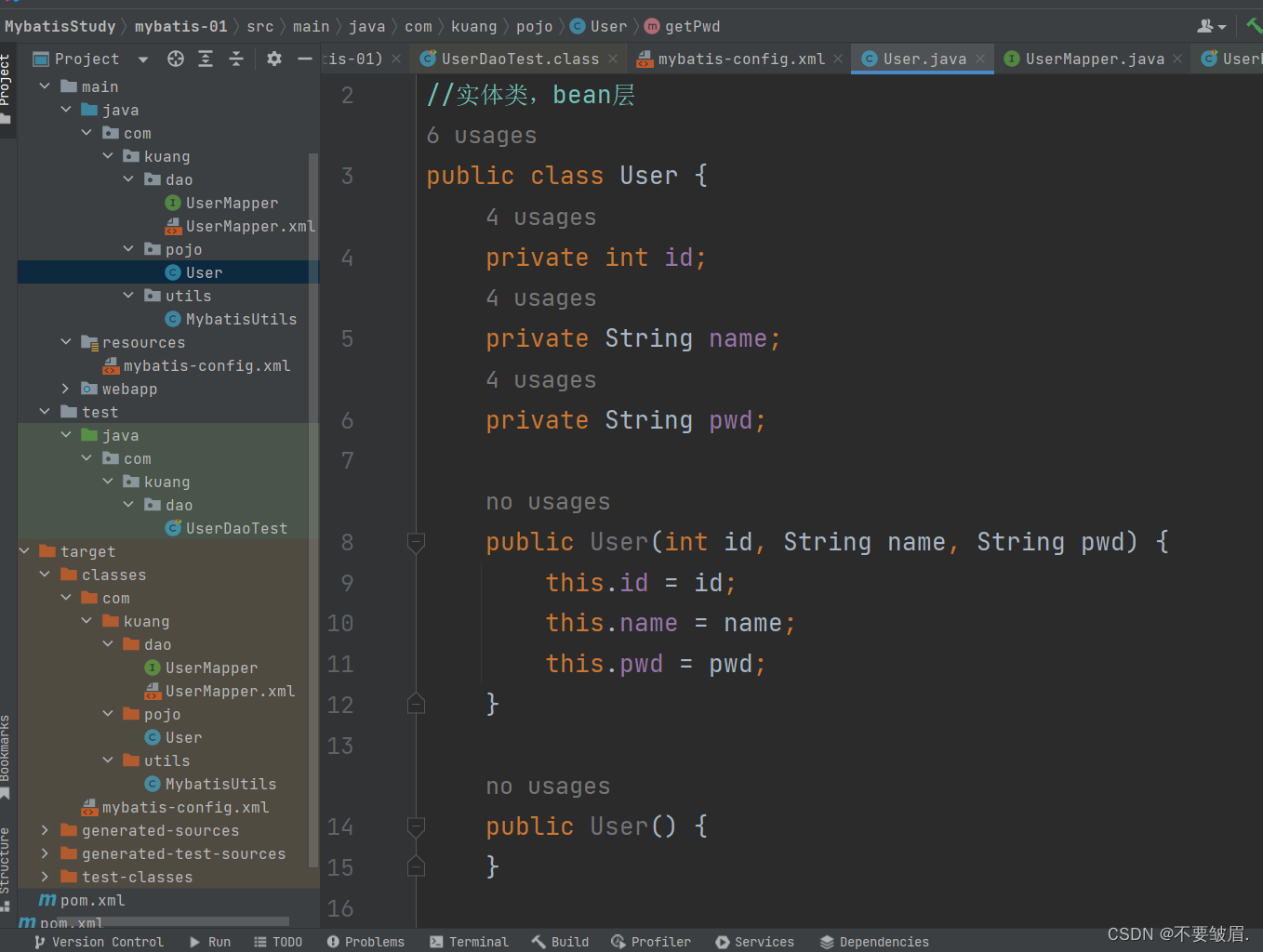Click getPwd method in breadcrumb

pyautogui.click(x=683, y=26)
